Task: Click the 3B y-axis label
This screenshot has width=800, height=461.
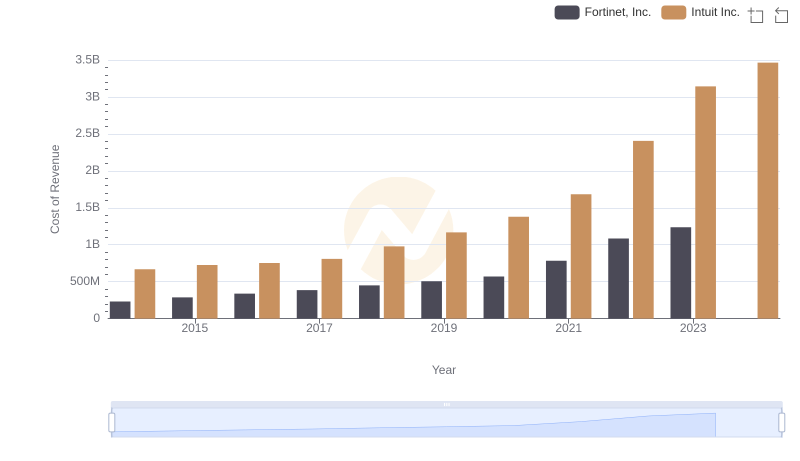Action: tap(92, 97)
